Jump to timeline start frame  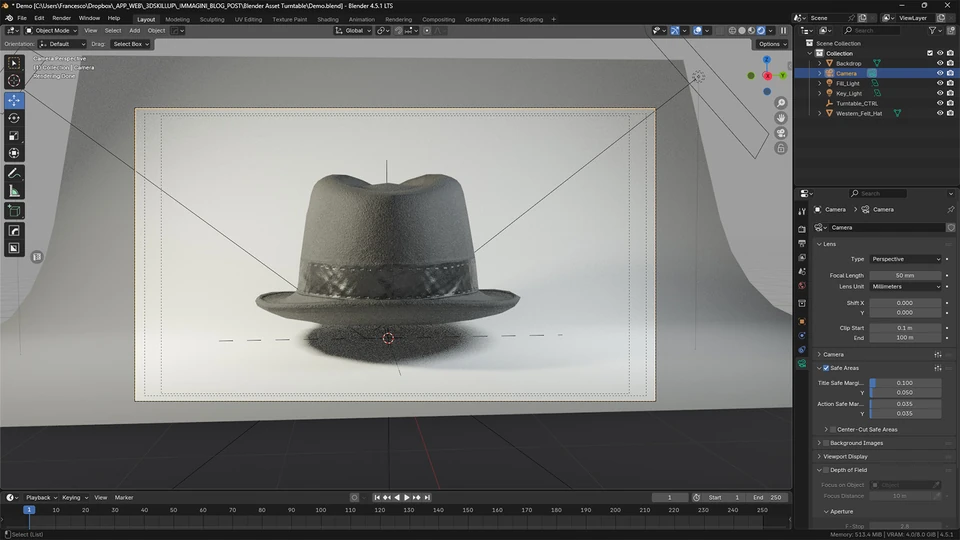377,498
